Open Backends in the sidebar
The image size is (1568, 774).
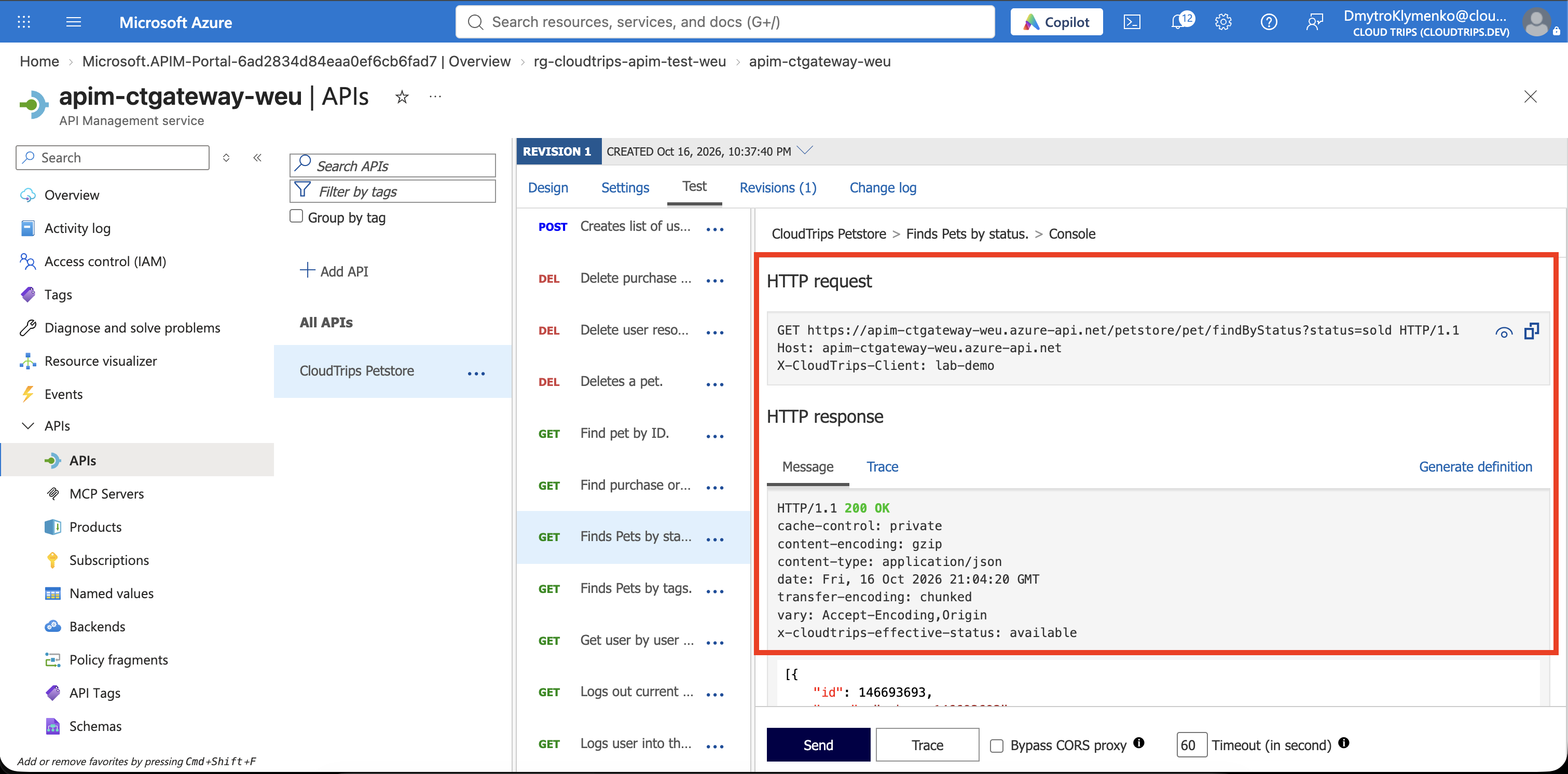98,626
